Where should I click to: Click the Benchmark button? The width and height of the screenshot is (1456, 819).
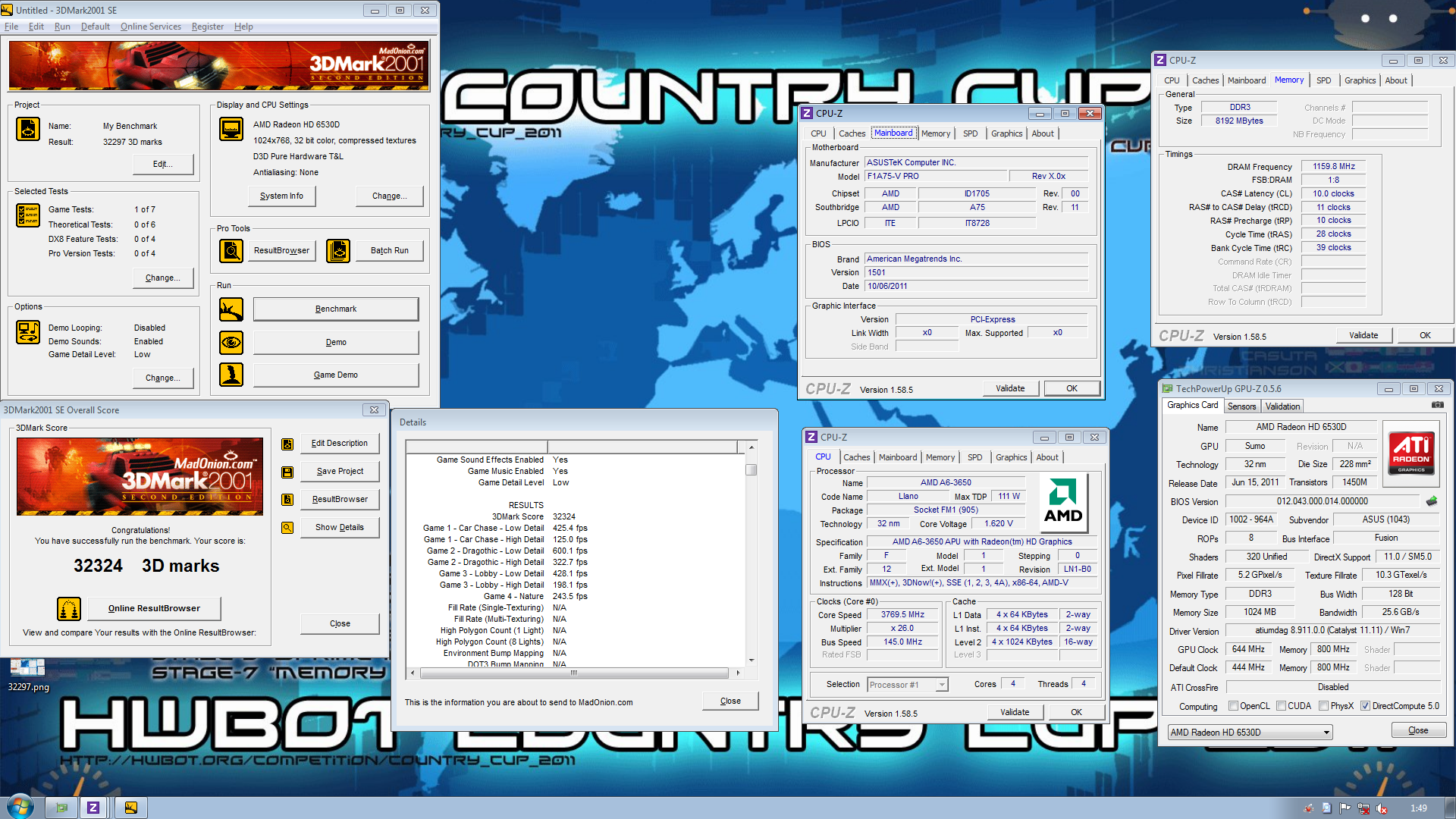(336, 309)
